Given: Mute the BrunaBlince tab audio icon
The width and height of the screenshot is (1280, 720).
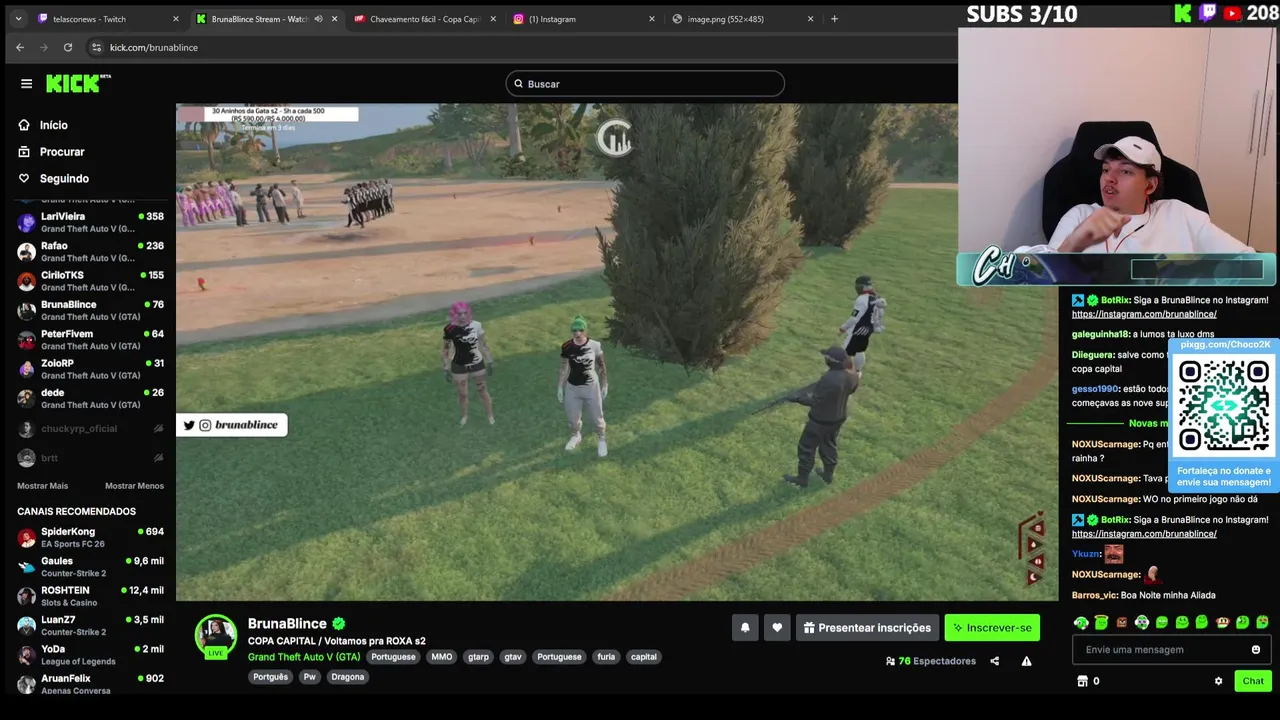Looking at the screenshot, I should pos(319,18).
